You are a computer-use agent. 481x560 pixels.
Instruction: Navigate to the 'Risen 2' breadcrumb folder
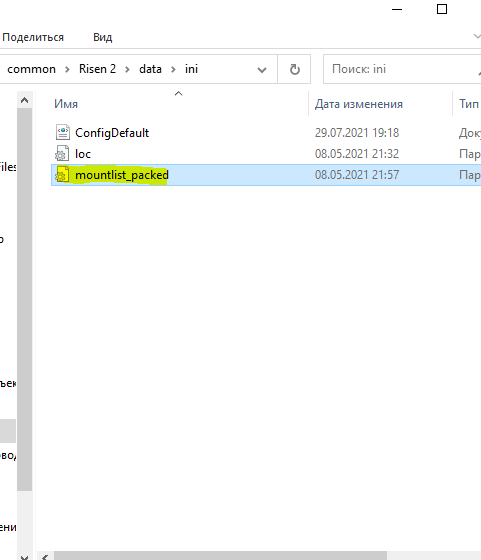tap(97, 69)
